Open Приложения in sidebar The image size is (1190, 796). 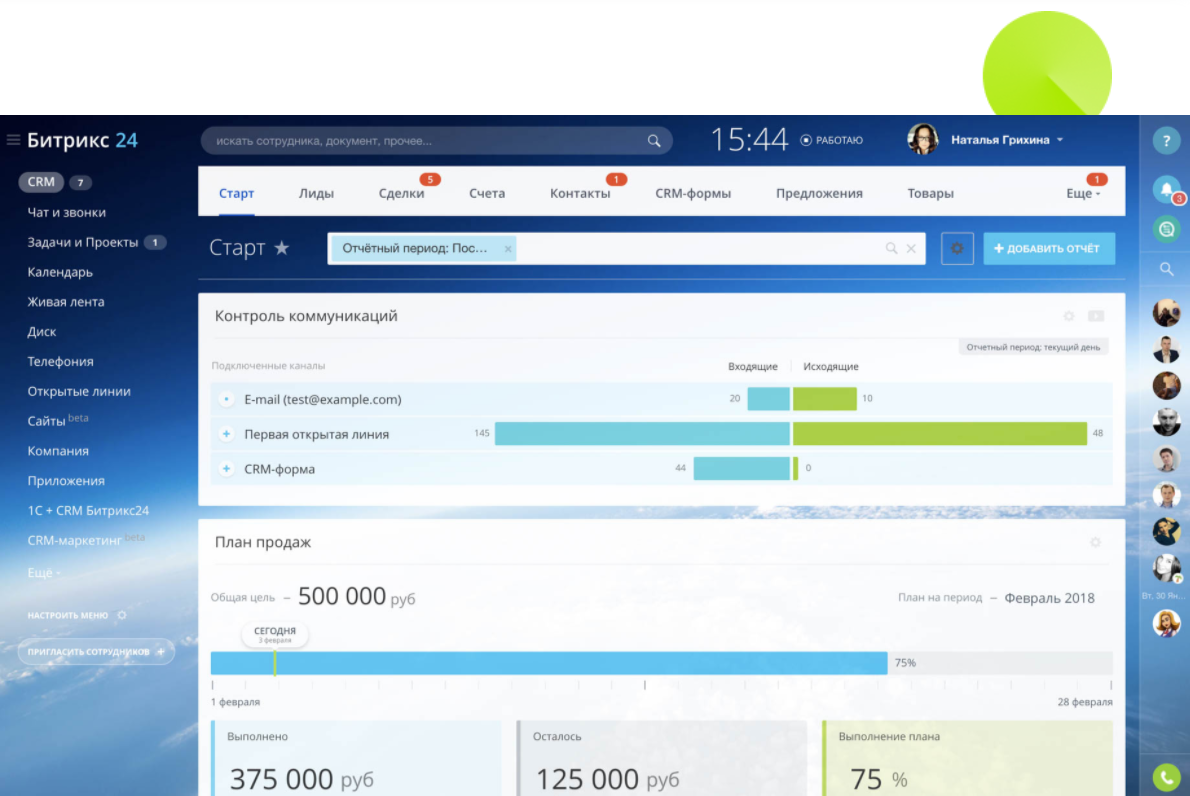(x=66, y=480)
